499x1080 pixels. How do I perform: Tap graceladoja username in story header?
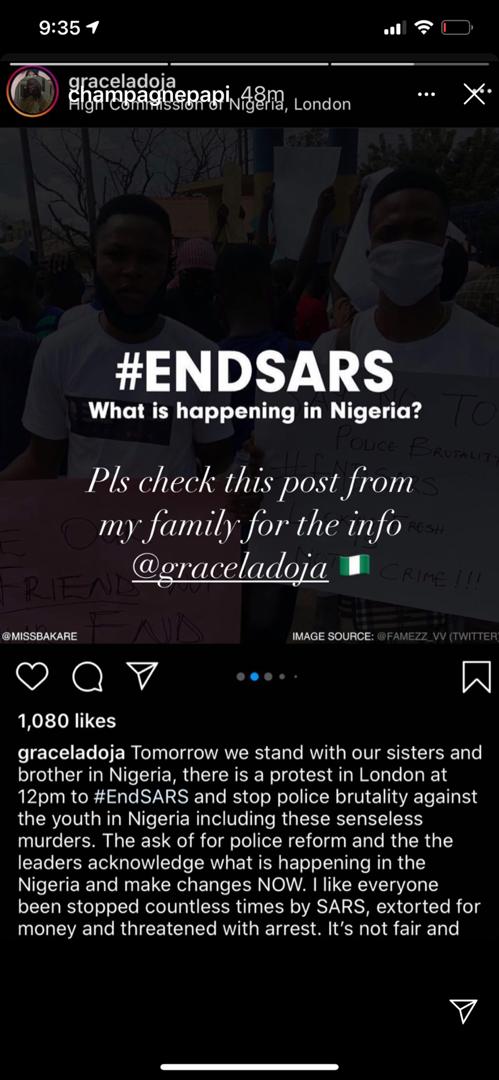pyautogui.click(x=122, y=81)
